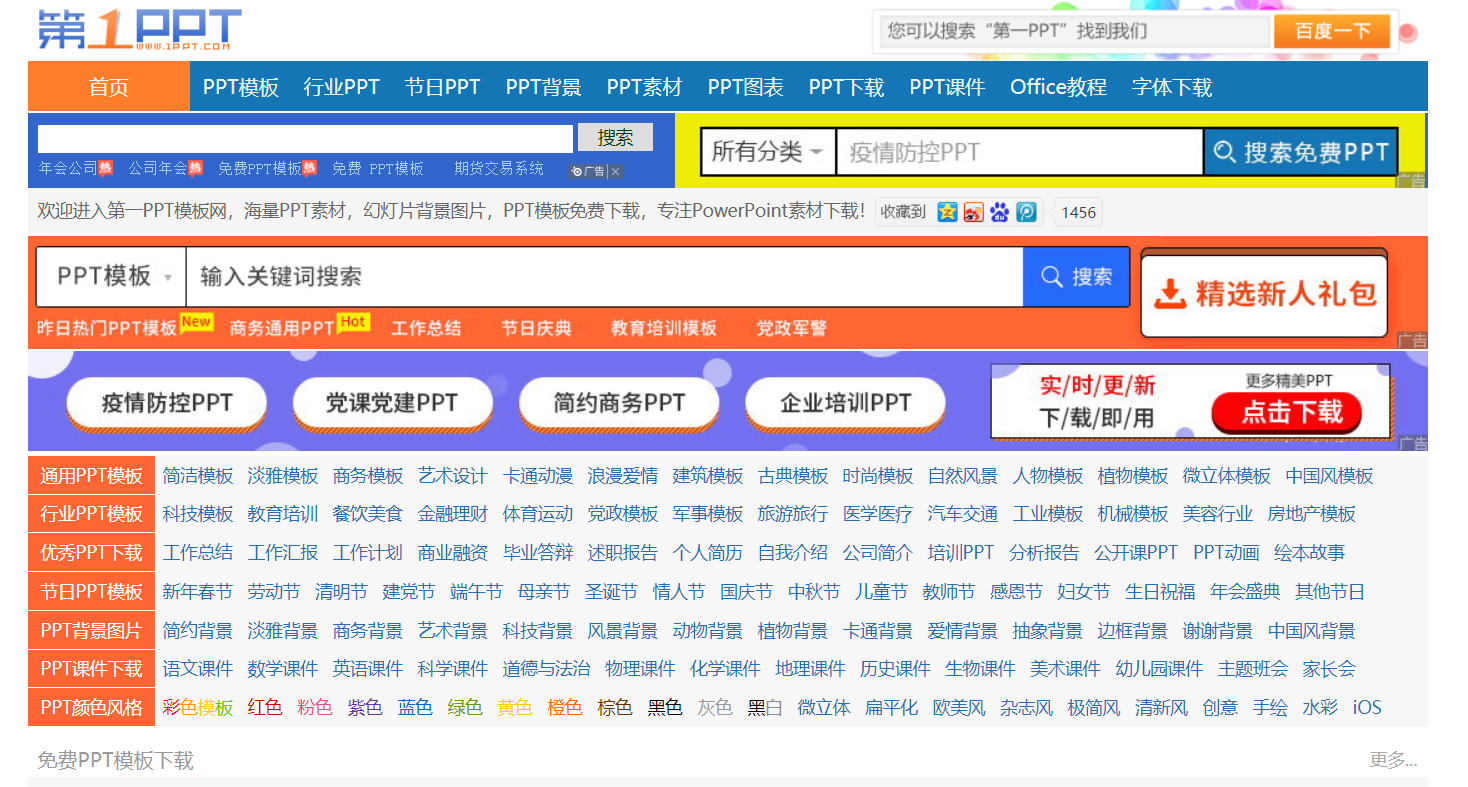The height and width of the screenshot is (787, 1468).
Task: Open the 年会公司 hot search link
Action: pos(68,169)
